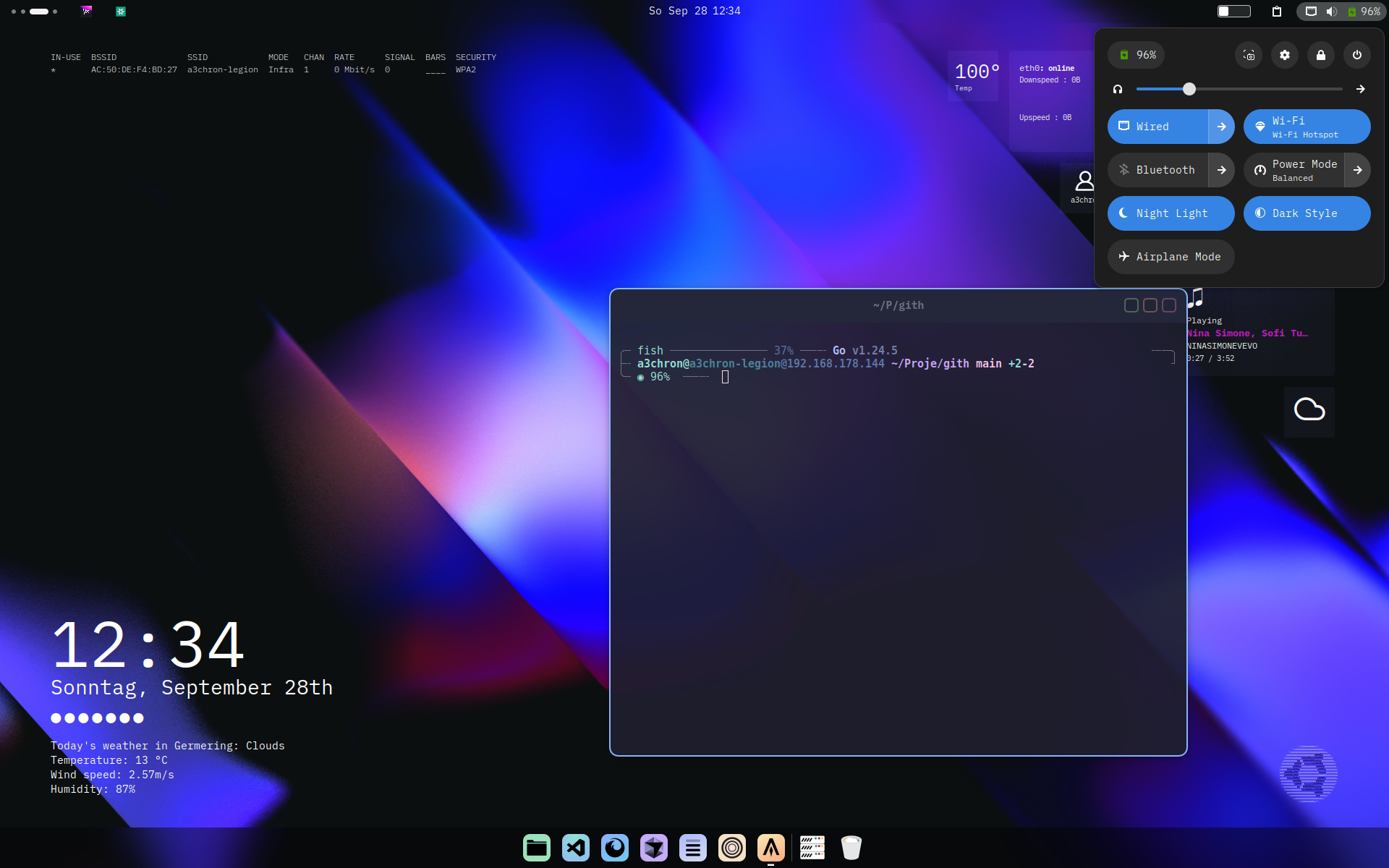Open system settings gear in panel
Screen dimensions: 1389x868
(1285, 55)
